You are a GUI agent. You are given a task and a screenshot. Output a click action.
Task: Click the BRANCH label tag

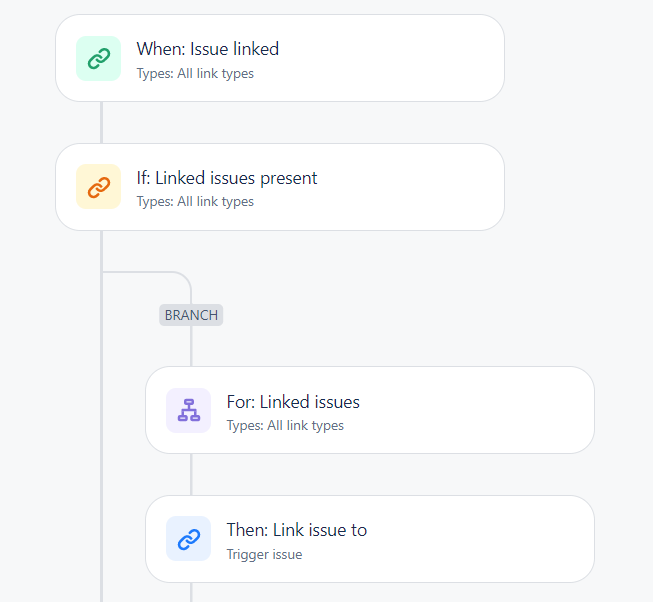click(191, 315)
